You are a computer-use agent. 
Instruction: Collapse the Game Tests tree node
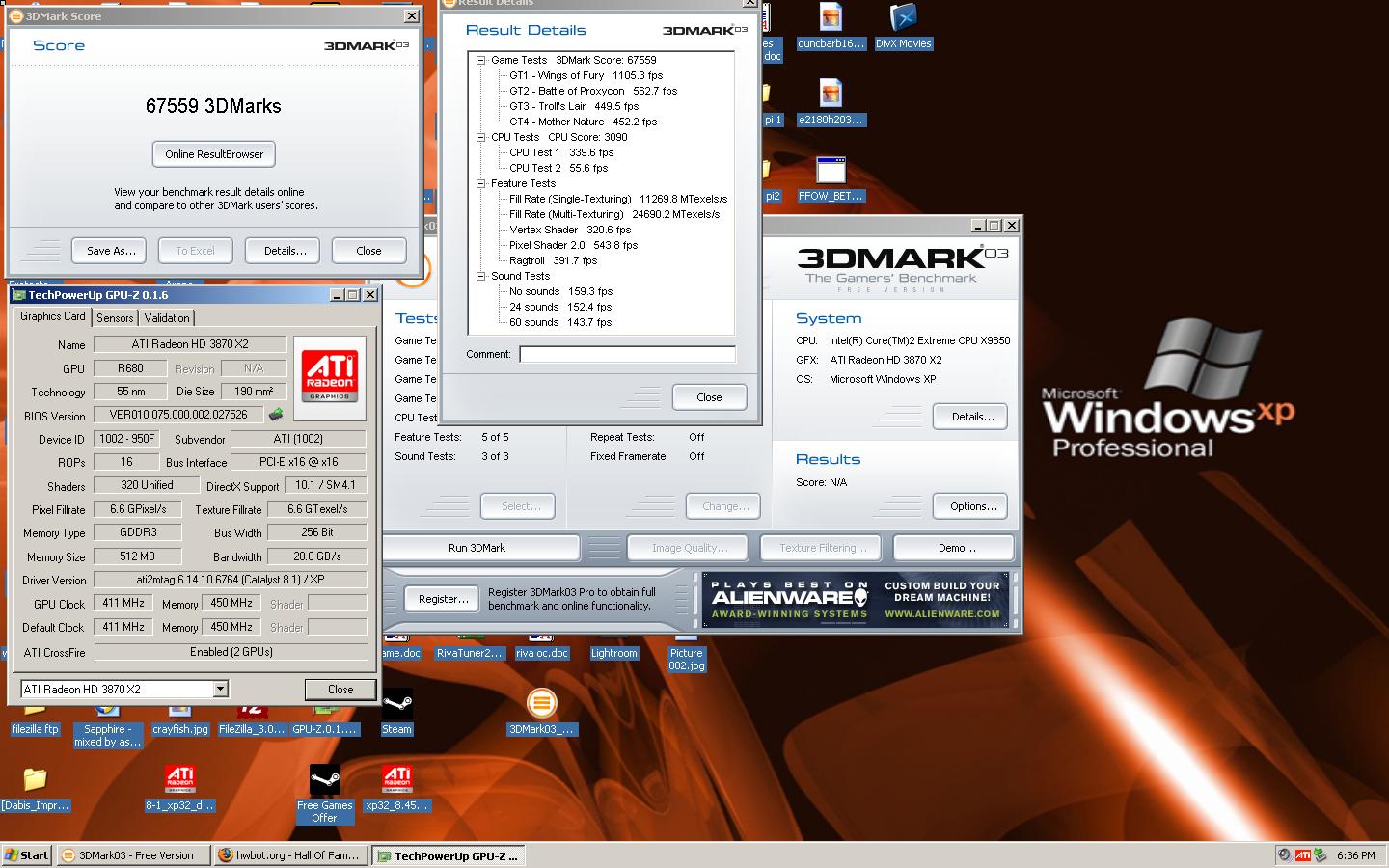click(x=480, y=60)
